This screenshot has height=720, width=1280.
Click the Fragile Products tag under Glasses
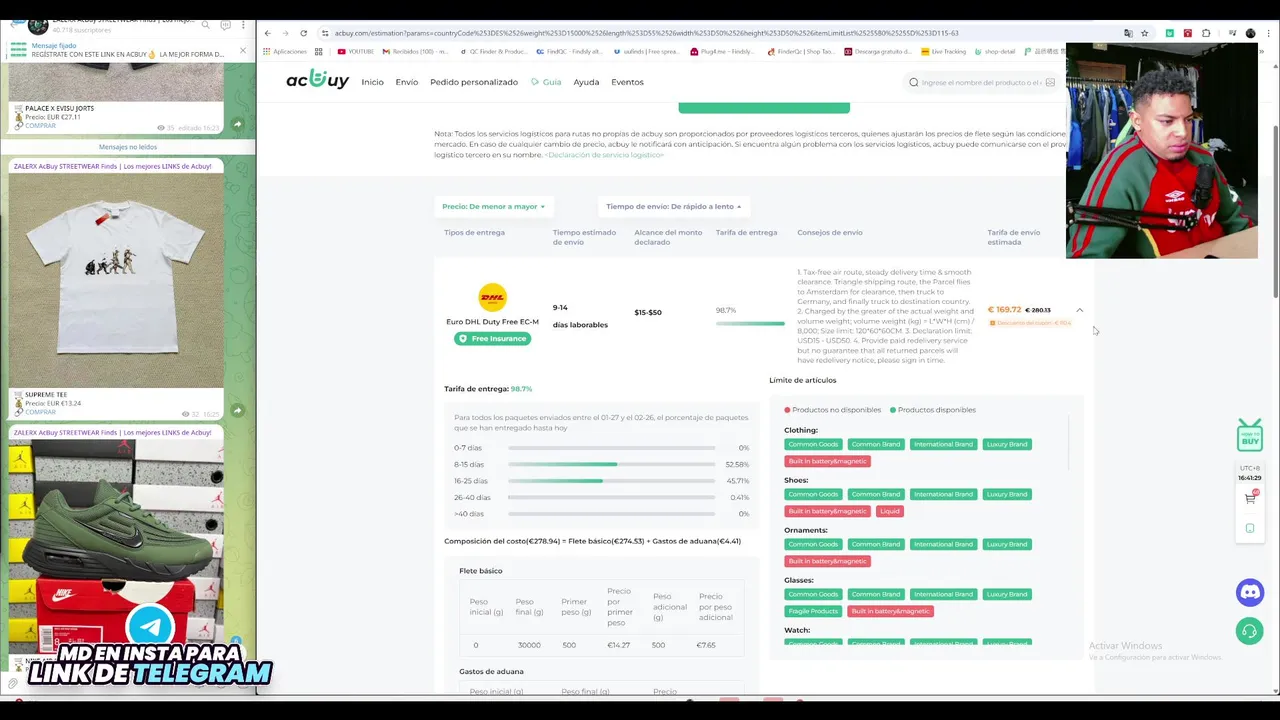point(813,611)
